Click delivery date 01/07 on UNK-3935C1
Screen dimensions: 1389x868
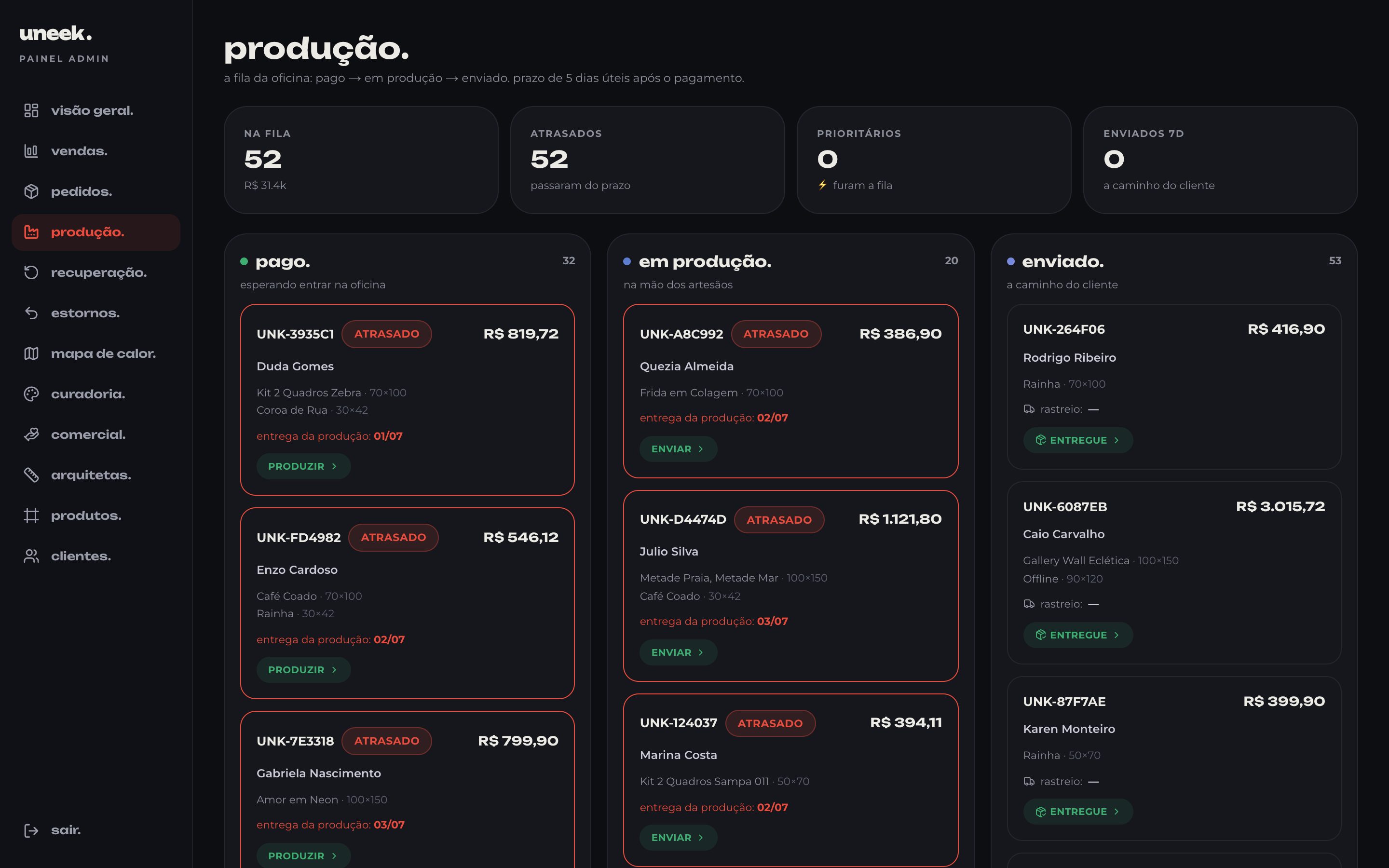click(x=388, y=436)
